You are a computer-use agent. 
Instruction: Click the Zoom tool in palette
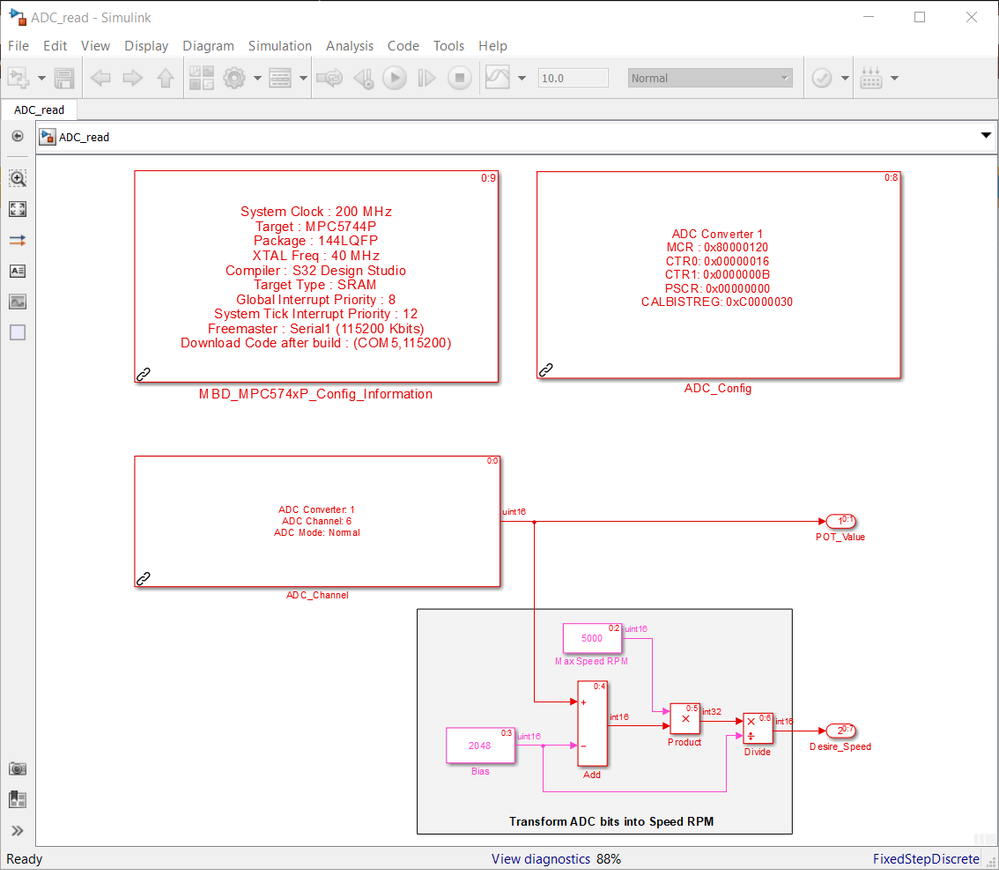click(x=18, y=178)
